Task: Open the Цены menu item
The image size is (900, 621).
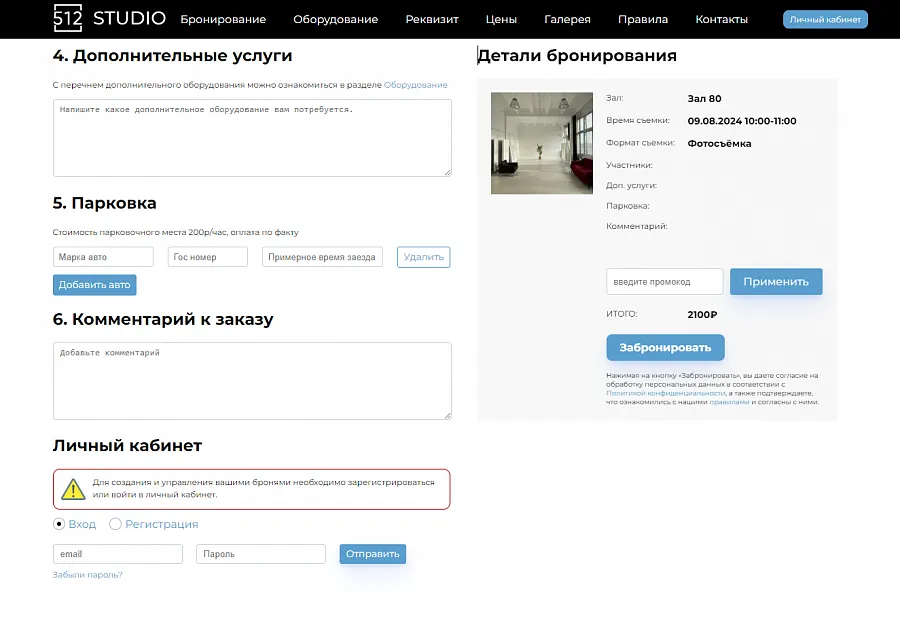Action: 501,20
